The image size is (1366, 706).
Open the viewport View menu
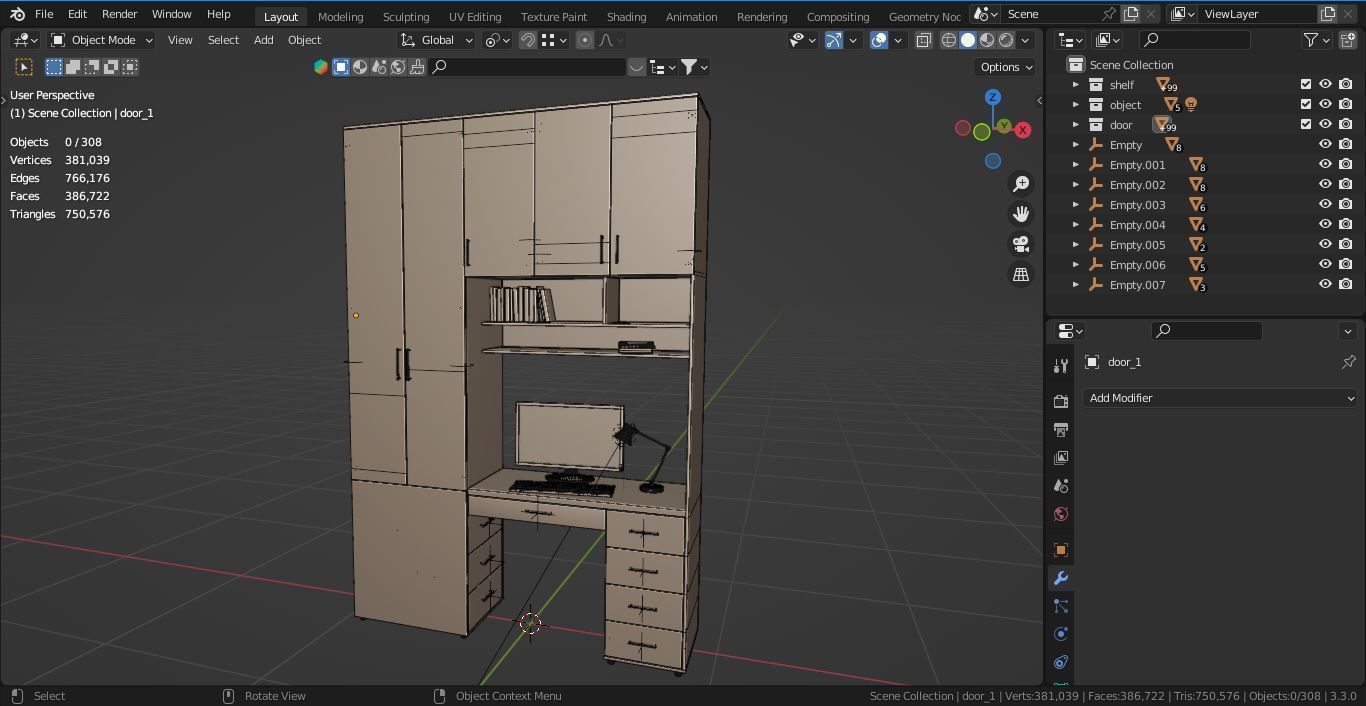coord(180,40)
